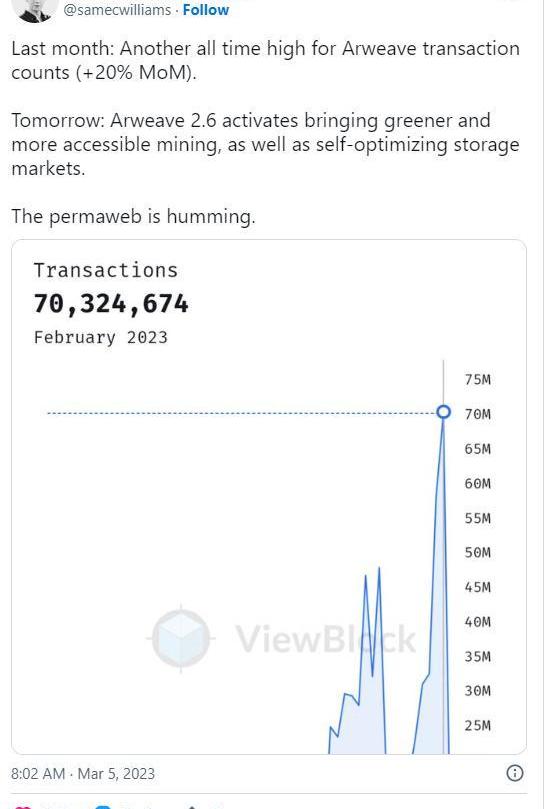This screenshot has width=553, height=809.
Task: Click the February 2023 date label
Action: 101,337
